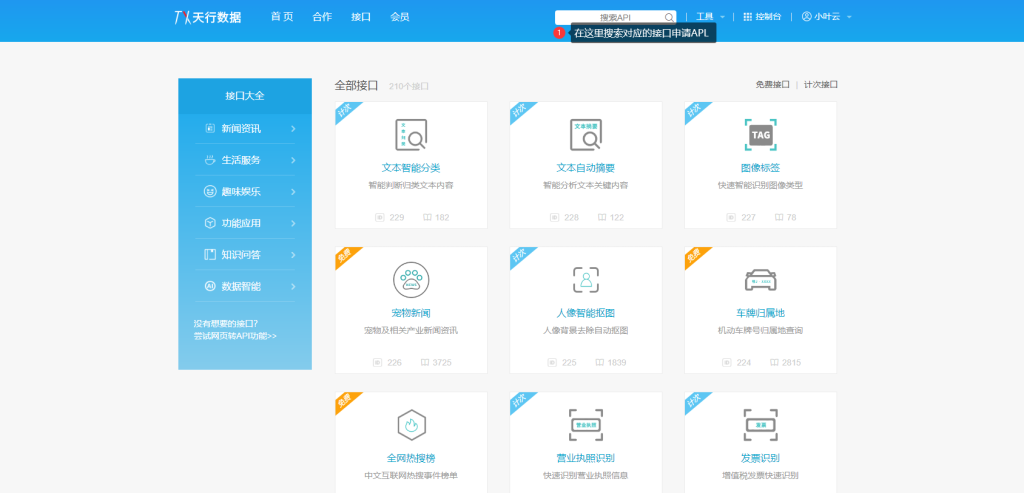Click the 文本自动摘要 magnifier icon

(585, 134)
